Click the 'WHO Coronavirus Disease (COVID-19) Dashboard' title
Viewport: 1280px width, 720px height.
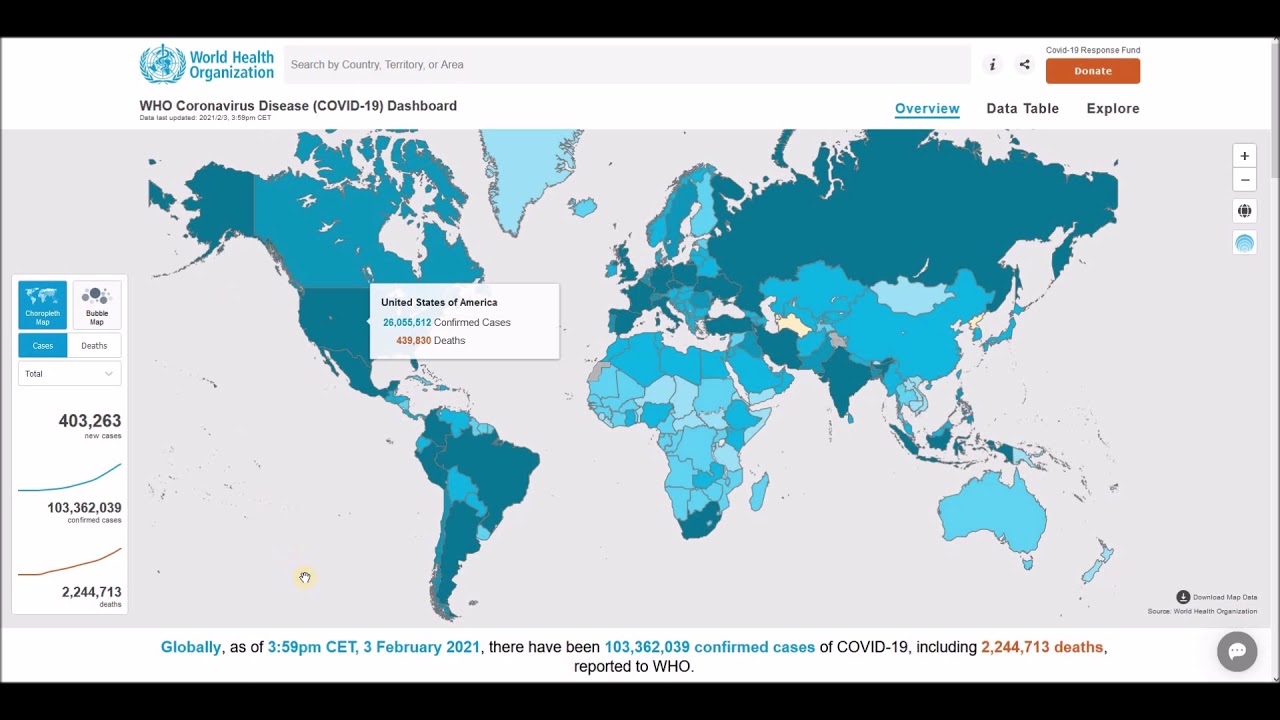point(298,106)
